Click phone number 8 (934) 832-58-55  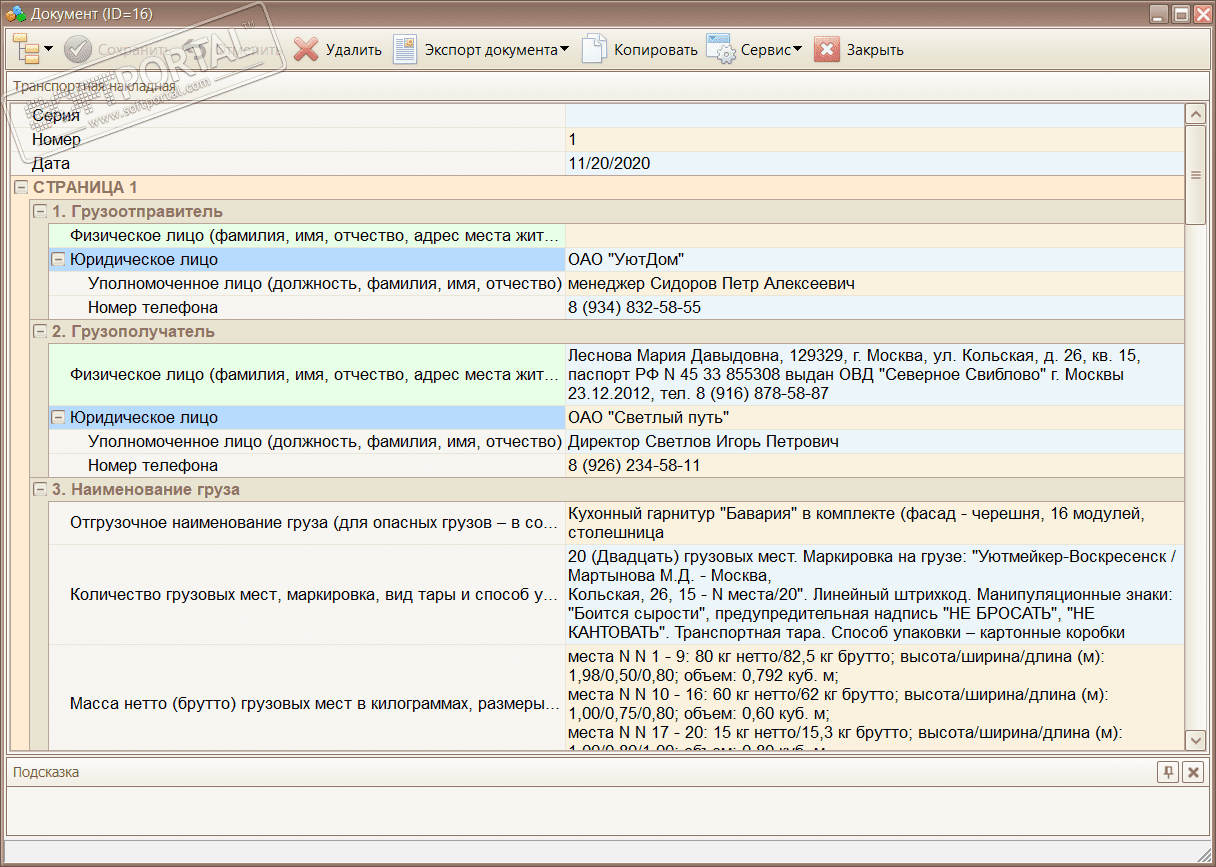coord(634,307)
